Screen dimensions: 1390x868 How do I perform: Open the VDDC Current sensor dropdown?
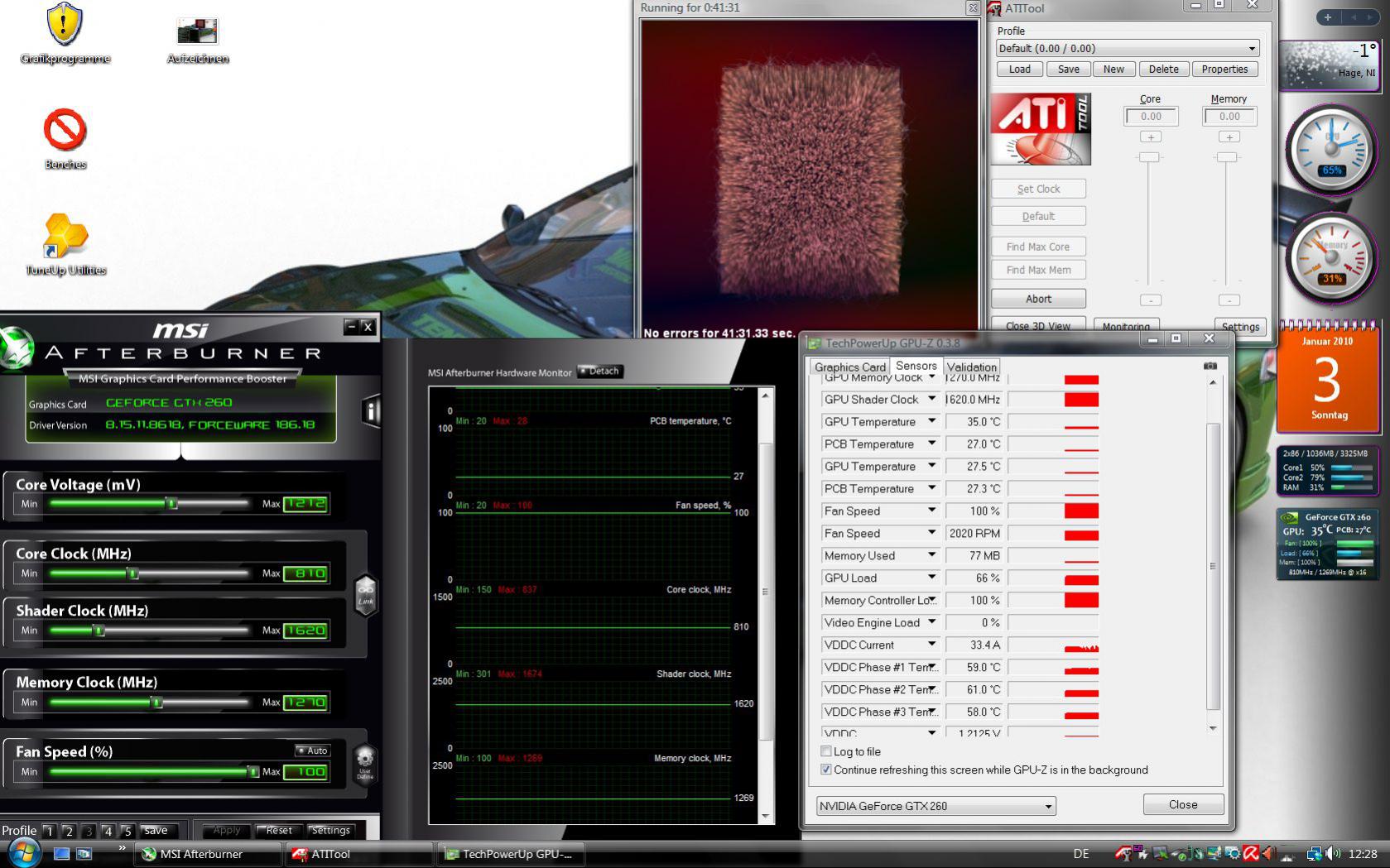point(931,645)
